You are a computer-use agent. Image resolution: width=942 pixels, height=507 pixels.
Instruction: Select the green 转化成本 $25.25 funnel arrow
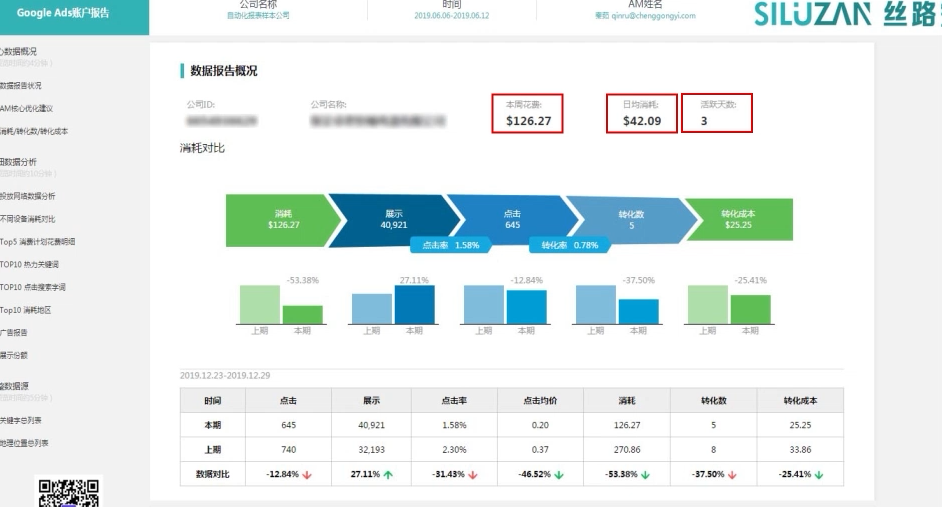738,220
